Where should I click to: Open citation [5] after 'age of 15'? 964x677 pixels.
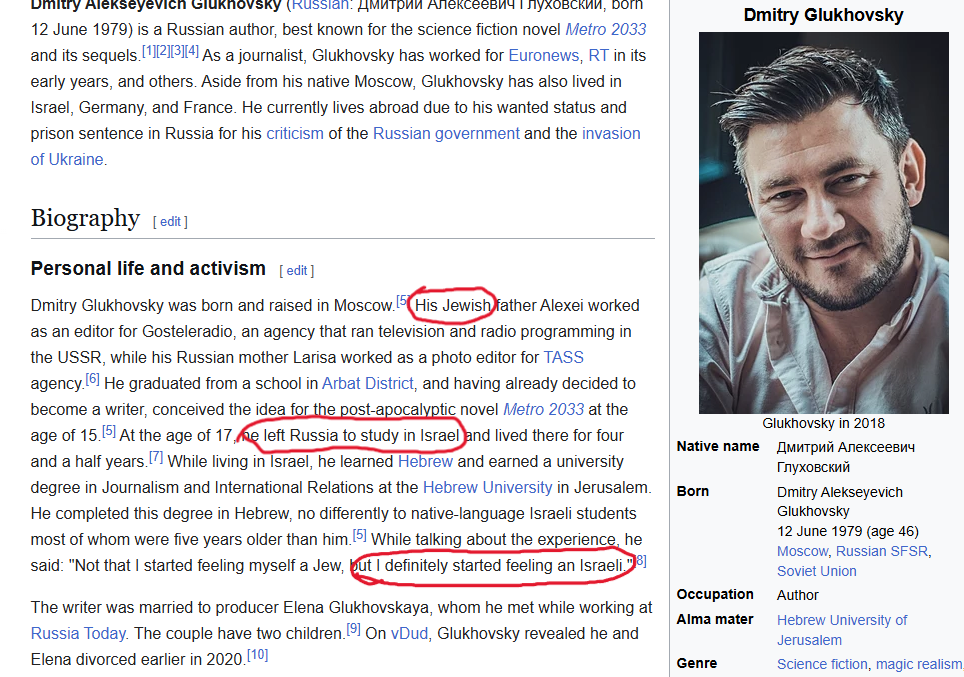[x=108, y=430]
